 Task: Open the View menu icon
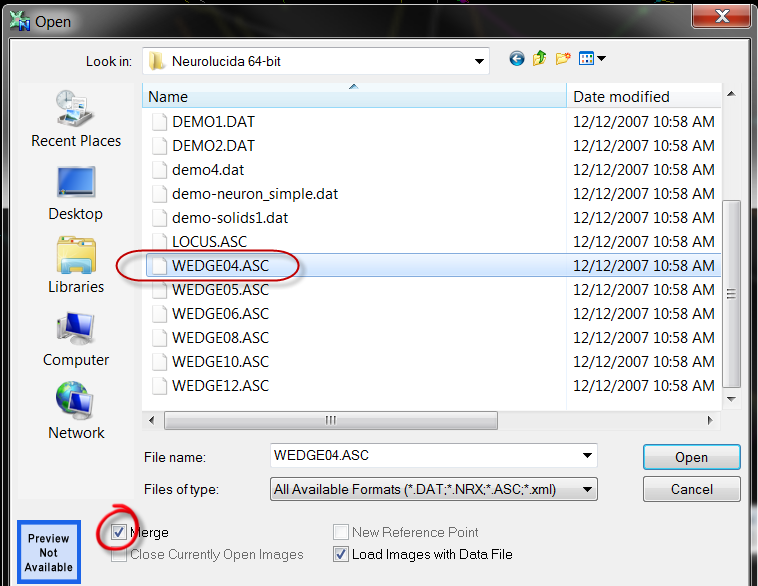[x=592, y=59]
